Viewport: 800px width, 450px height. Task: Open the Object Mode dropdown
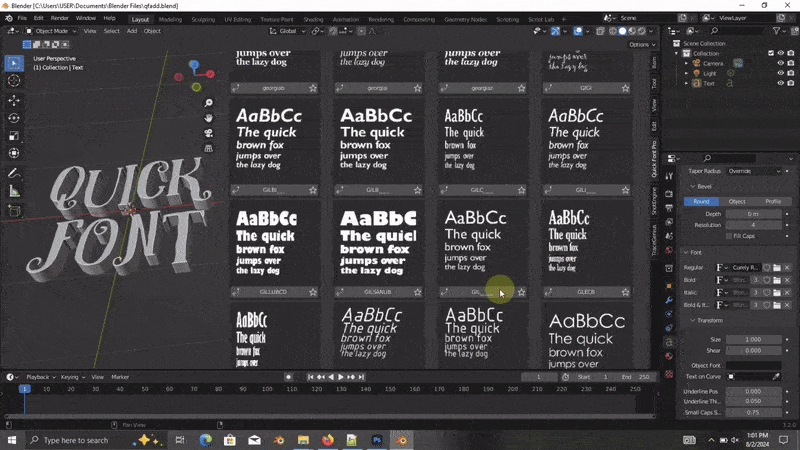click(x=51, y=31)
